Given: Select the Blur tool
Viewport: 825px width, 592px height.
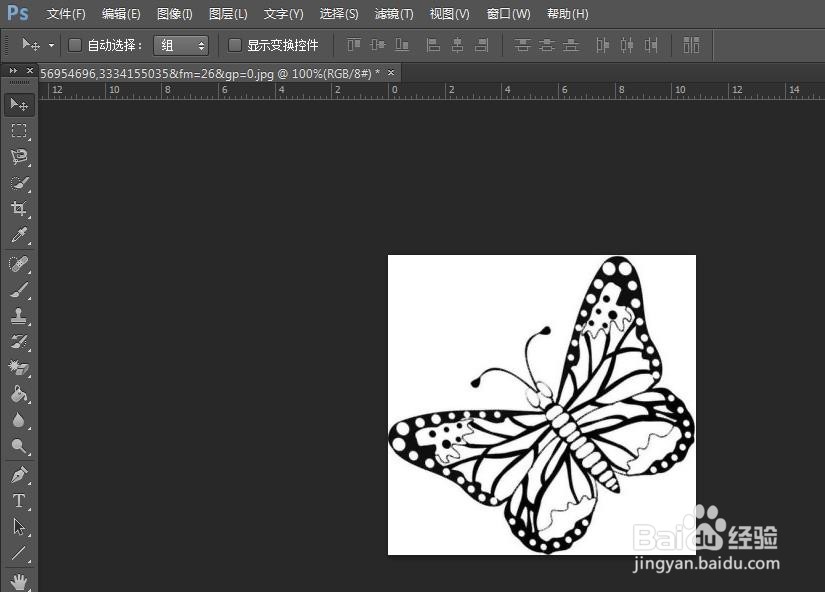Looking at the screenshot, I should point(19,420).
